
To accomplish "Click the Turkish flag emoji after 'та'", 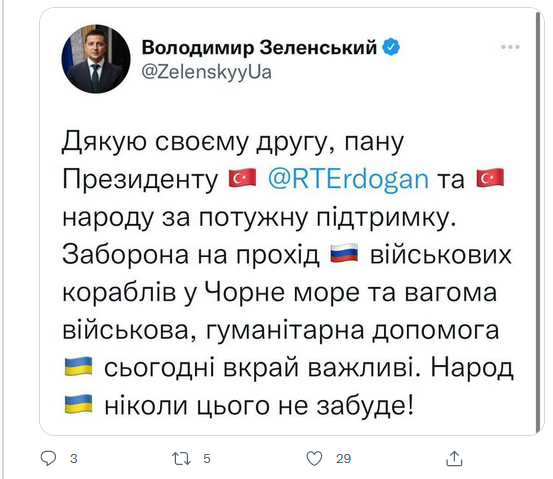I will click(x=490, y=178).
